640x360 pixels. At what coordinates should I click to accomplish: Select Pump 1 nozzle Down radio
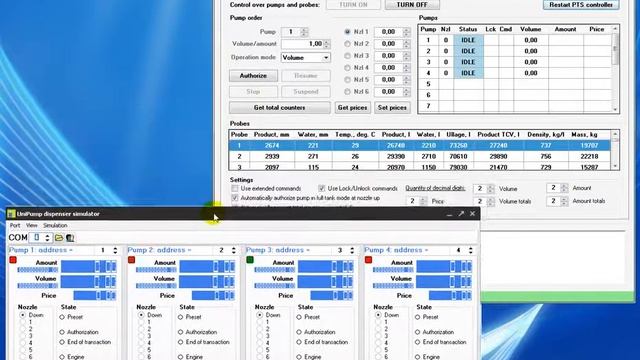coord(22,315)
